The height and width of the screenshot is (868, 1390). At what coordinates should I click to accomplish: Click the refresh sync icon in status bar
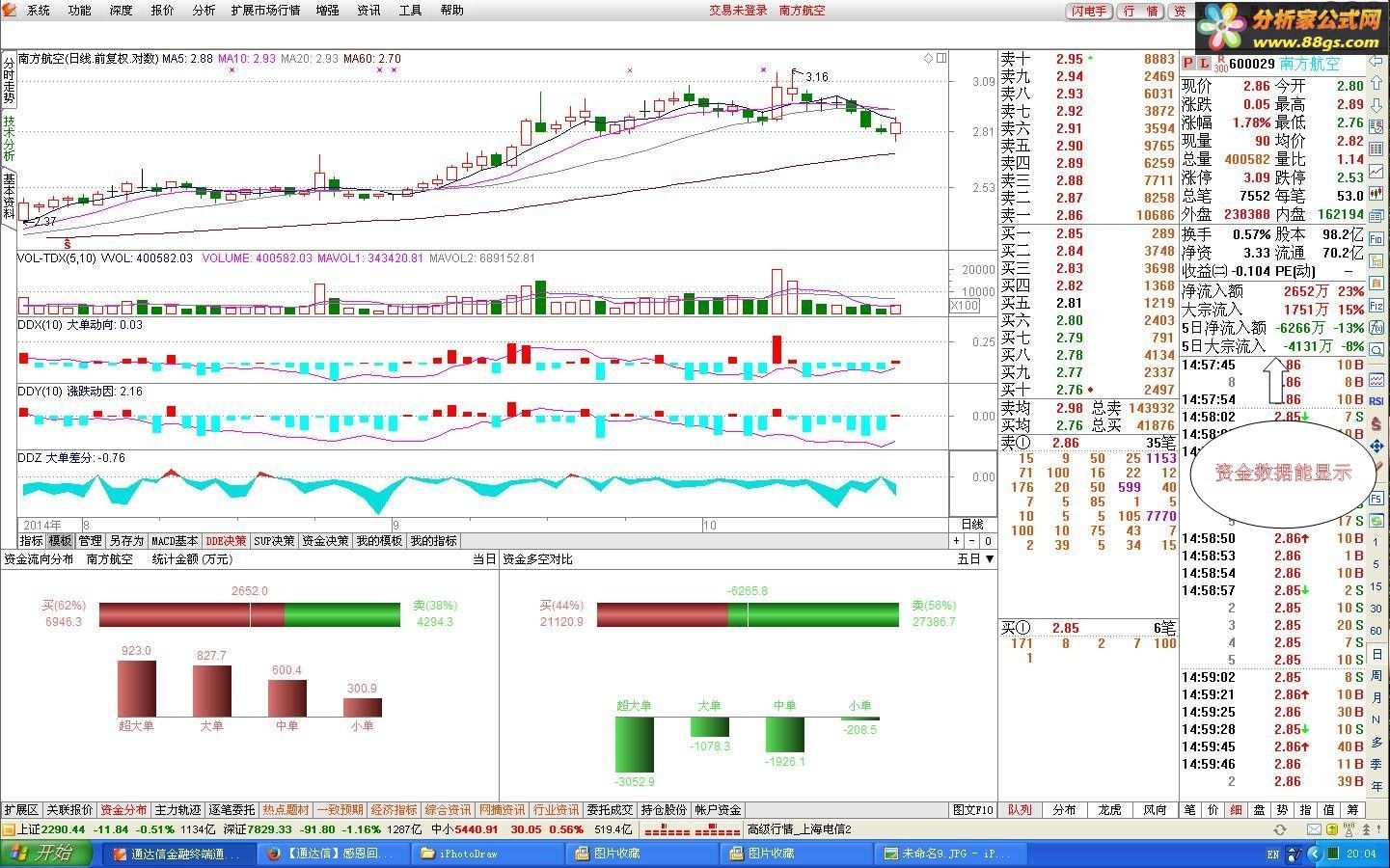pyautogui.click(x=1280, y=829)
